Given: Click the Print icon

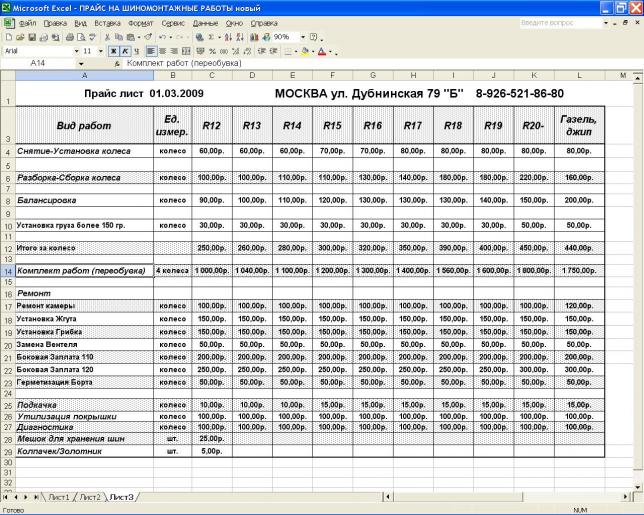Looking at the screenshot, I should coord(70,37).
